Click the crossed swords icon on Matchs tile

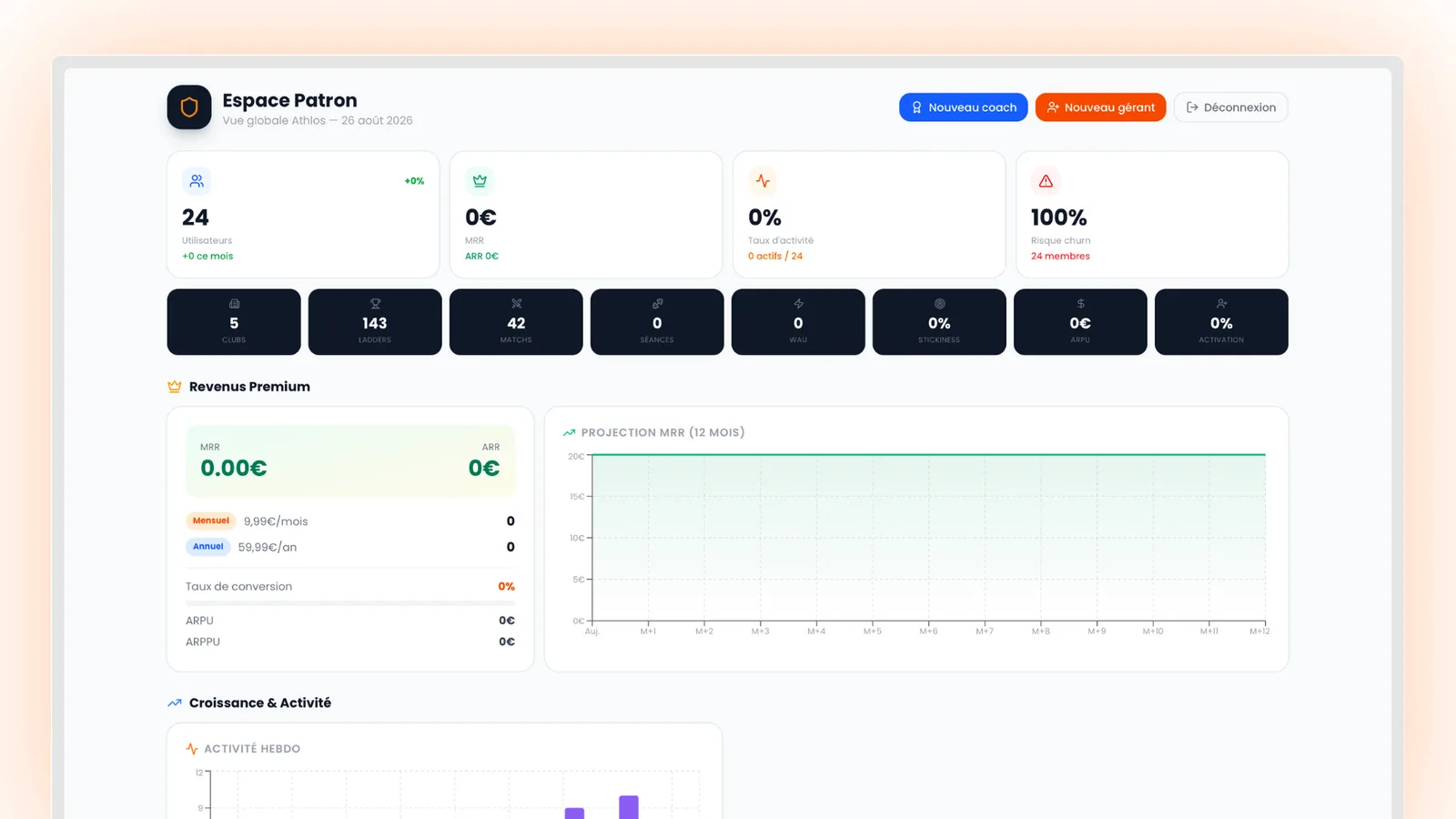(516, 304)
